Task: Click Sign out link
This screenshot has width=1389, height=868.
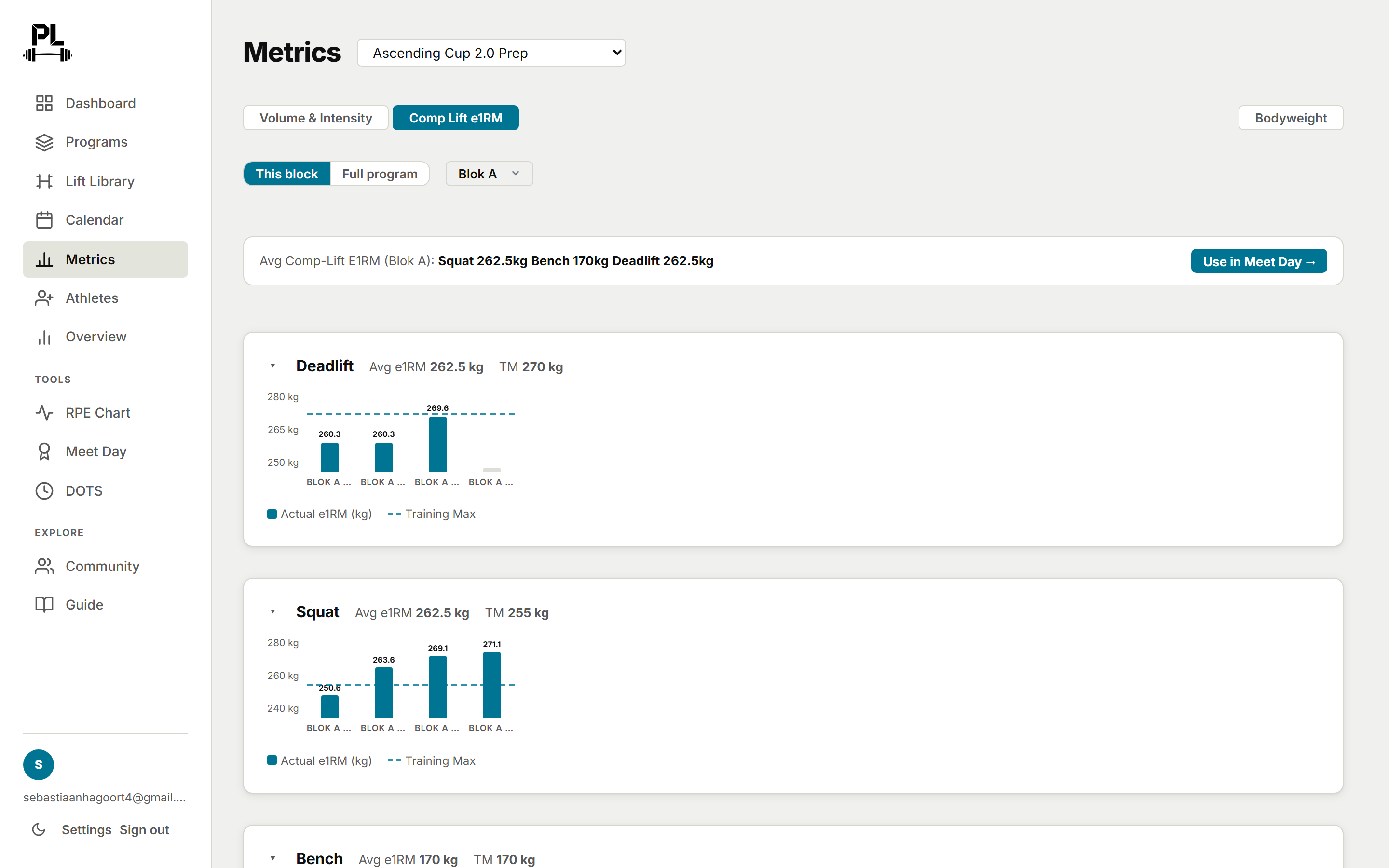Action: (x=144, y=830)
